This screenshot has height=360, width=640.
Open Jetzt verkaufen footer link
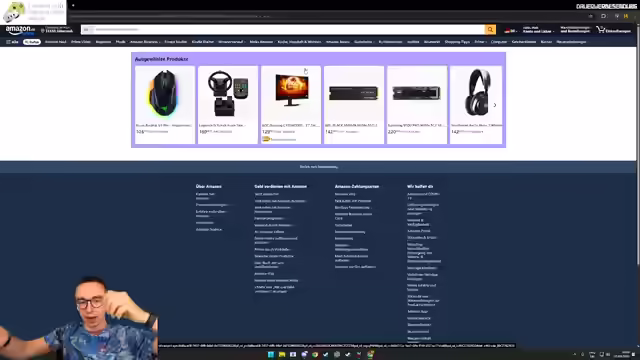click(267, 194)
